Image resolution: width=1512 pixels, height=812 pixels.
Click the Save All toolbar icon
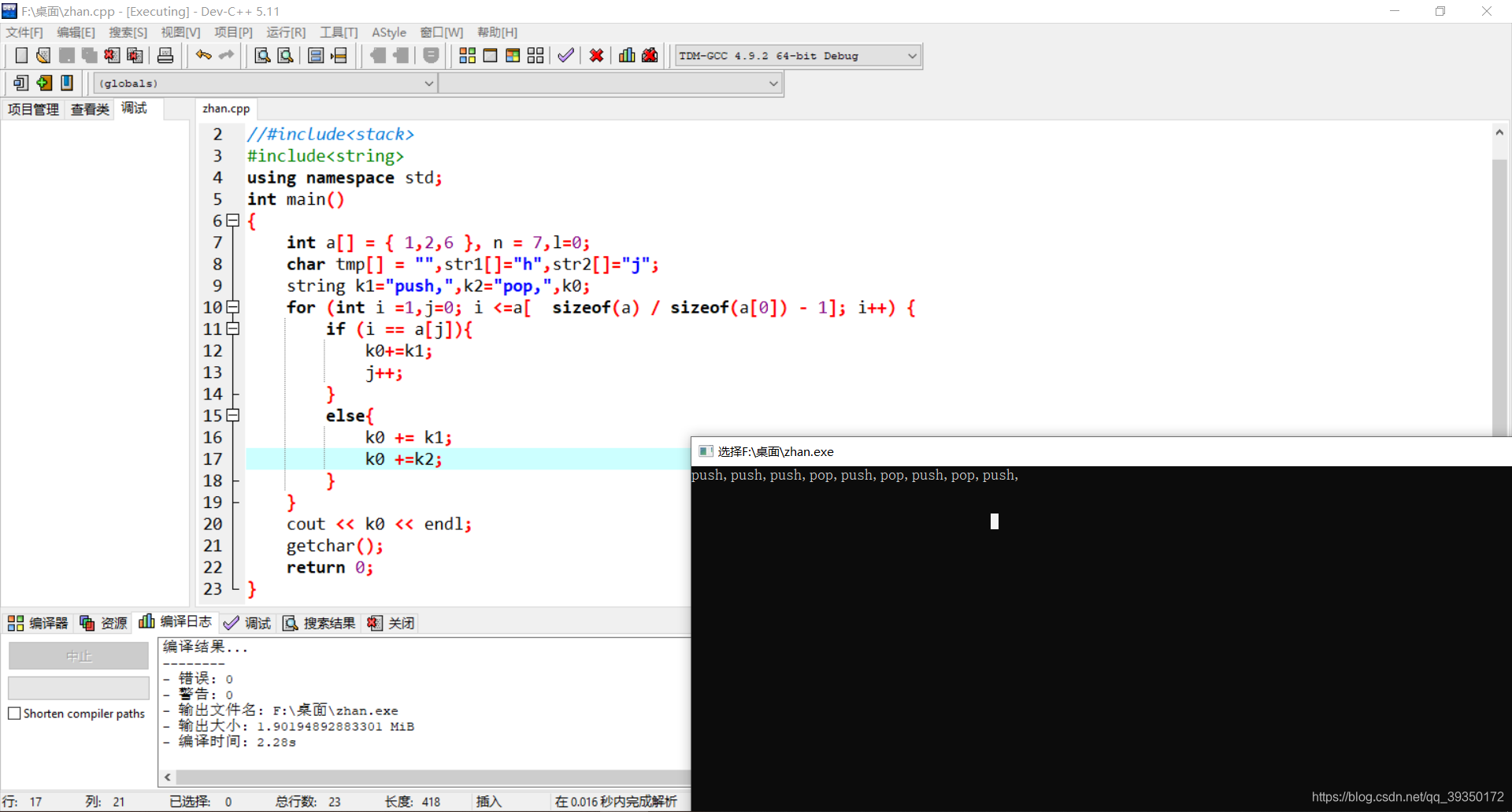click(x=90, y=55)
